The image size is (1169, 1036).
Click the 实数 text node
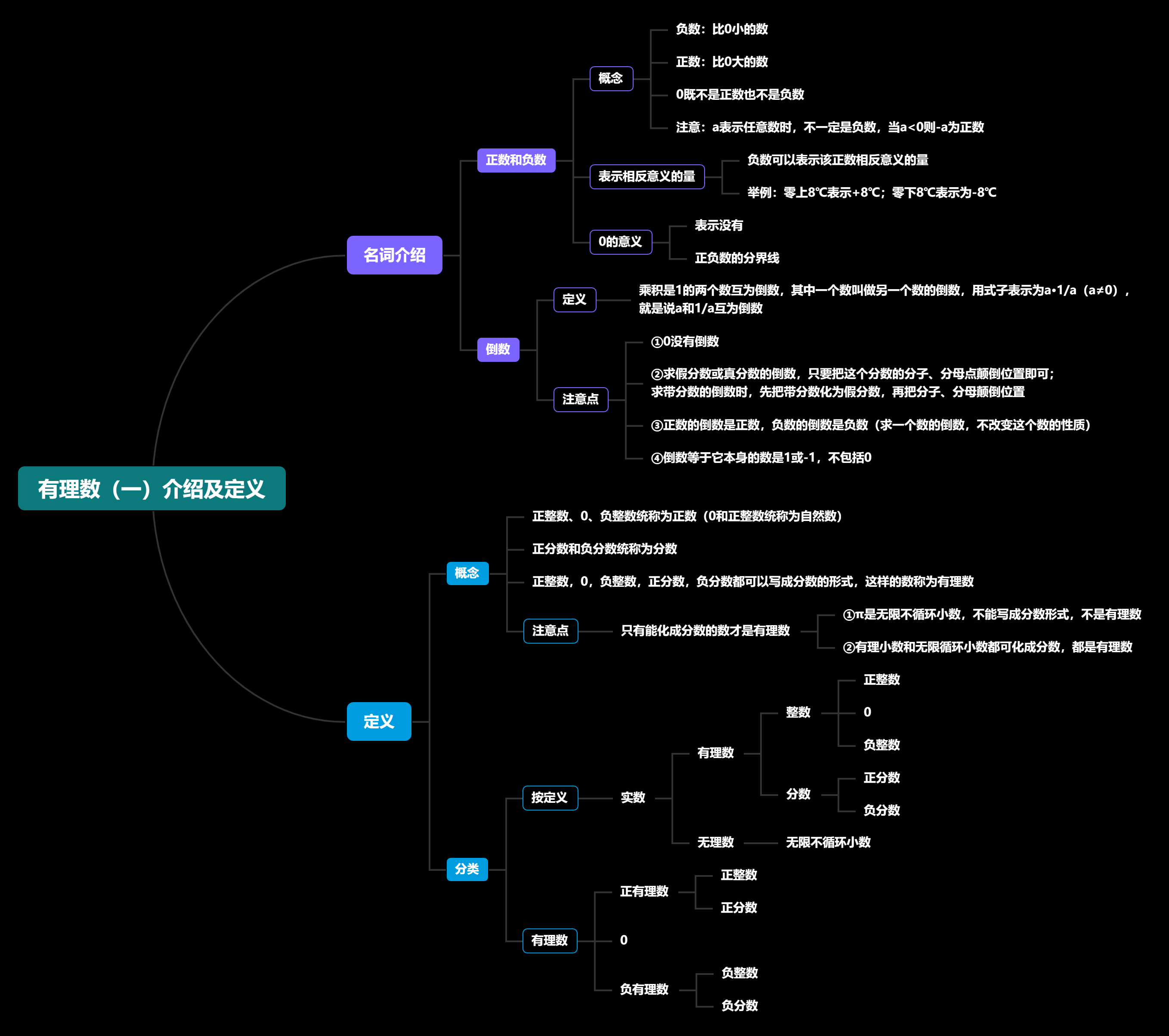[x=633, y=798]
